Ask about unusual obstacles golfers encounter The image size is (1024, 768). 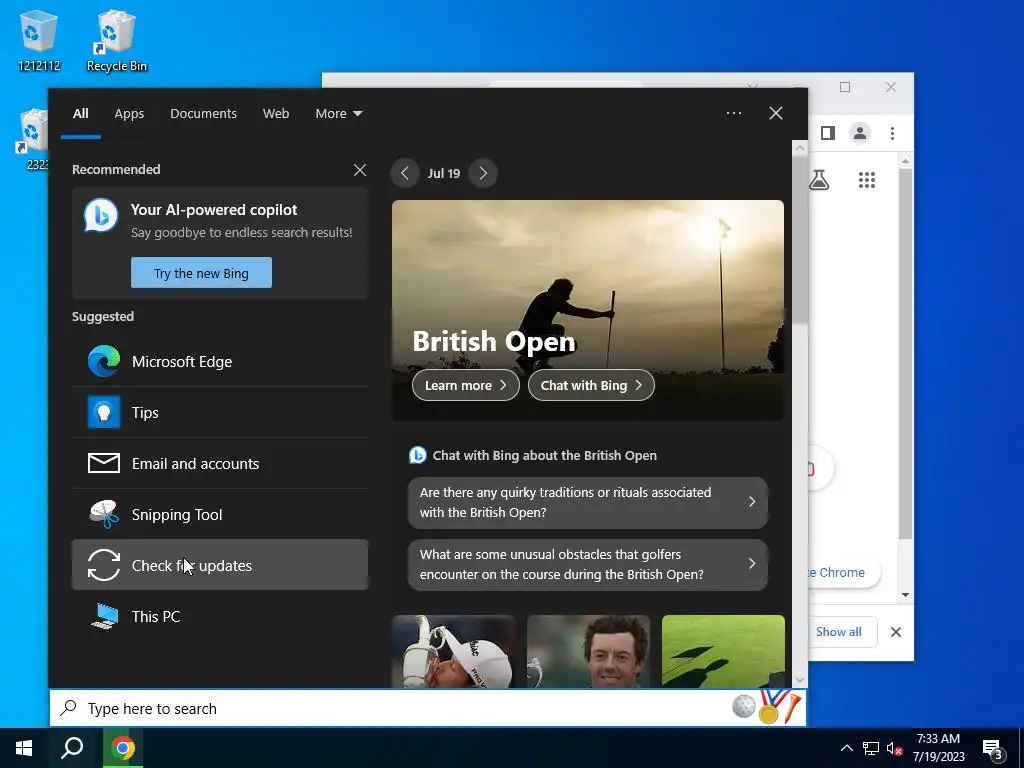point(588,564)
